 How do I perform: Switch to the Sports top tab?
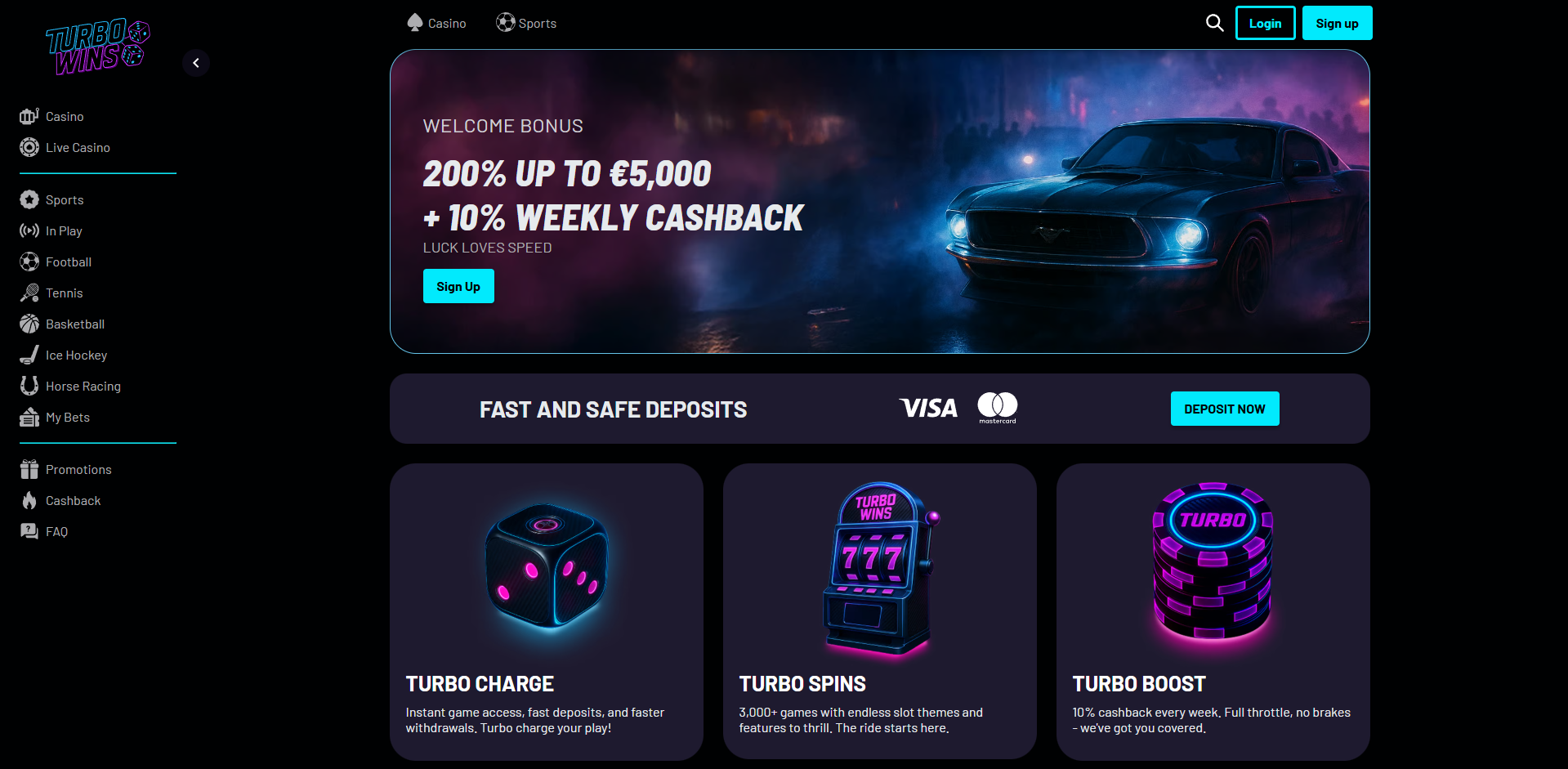tap(526, 23)
